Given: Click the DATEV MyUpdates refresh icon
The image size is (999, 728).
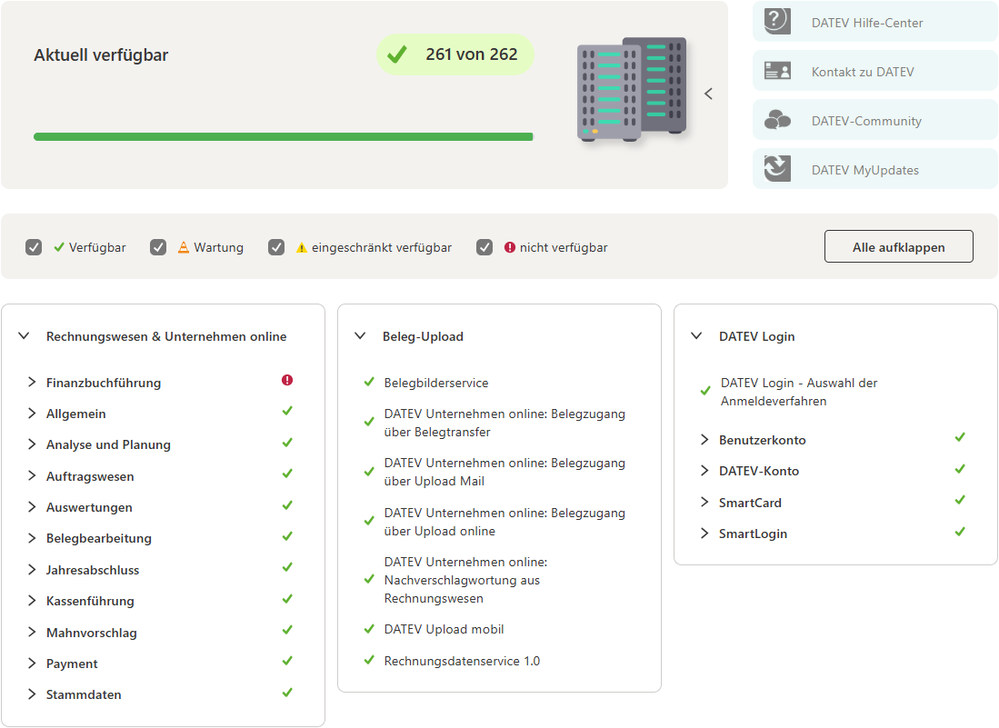Looking at the screenshot, I should click(777, 169).
